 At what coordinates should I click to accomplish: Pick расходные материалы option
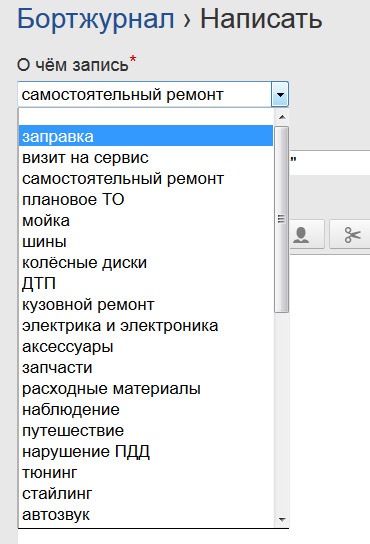(146, 389)
